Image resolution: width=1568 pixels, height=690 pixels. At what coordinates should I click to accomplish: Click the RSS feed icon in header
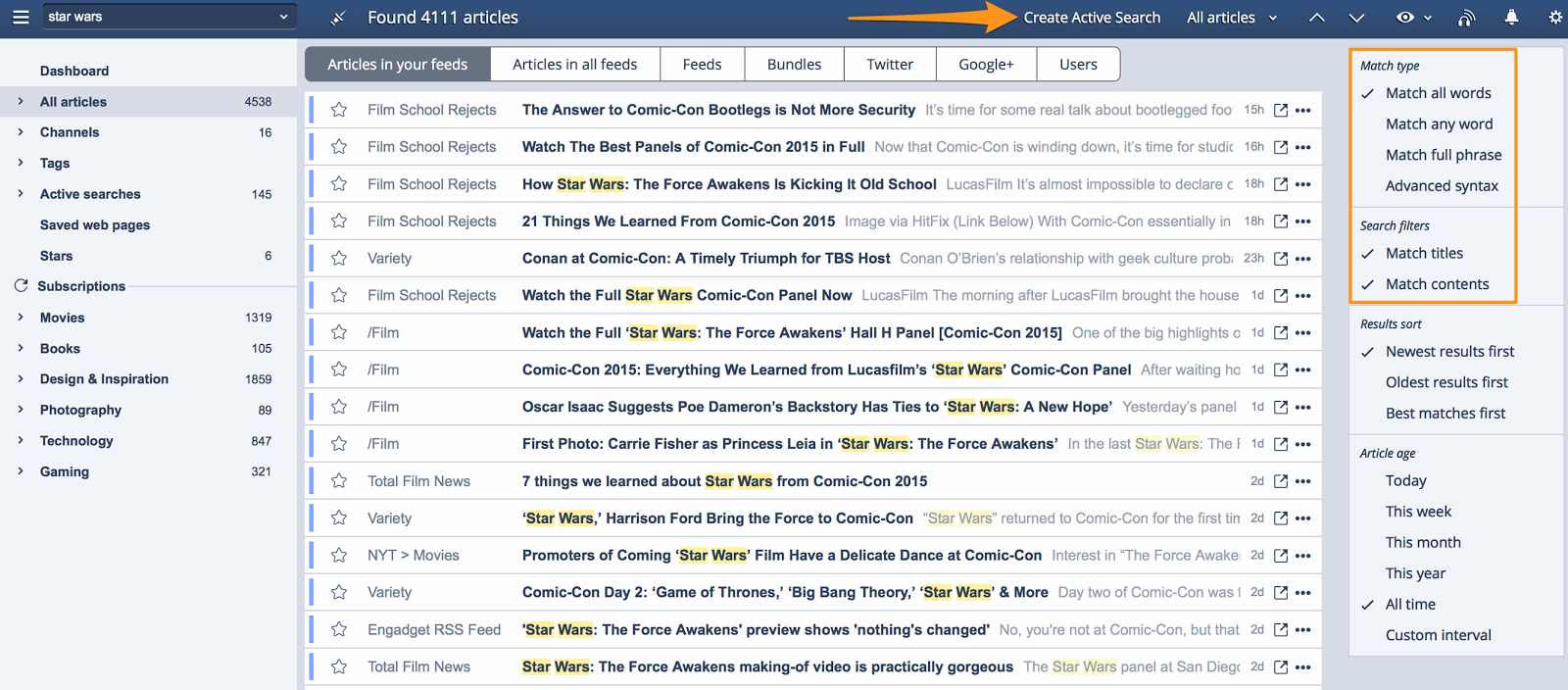click(1466, 17)
